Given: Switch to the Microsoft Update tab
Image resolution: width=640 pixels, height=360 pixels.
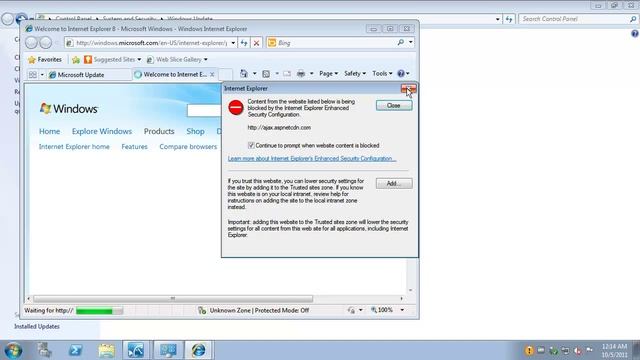Looking at the screenshot, I should (x=89, y=75).
